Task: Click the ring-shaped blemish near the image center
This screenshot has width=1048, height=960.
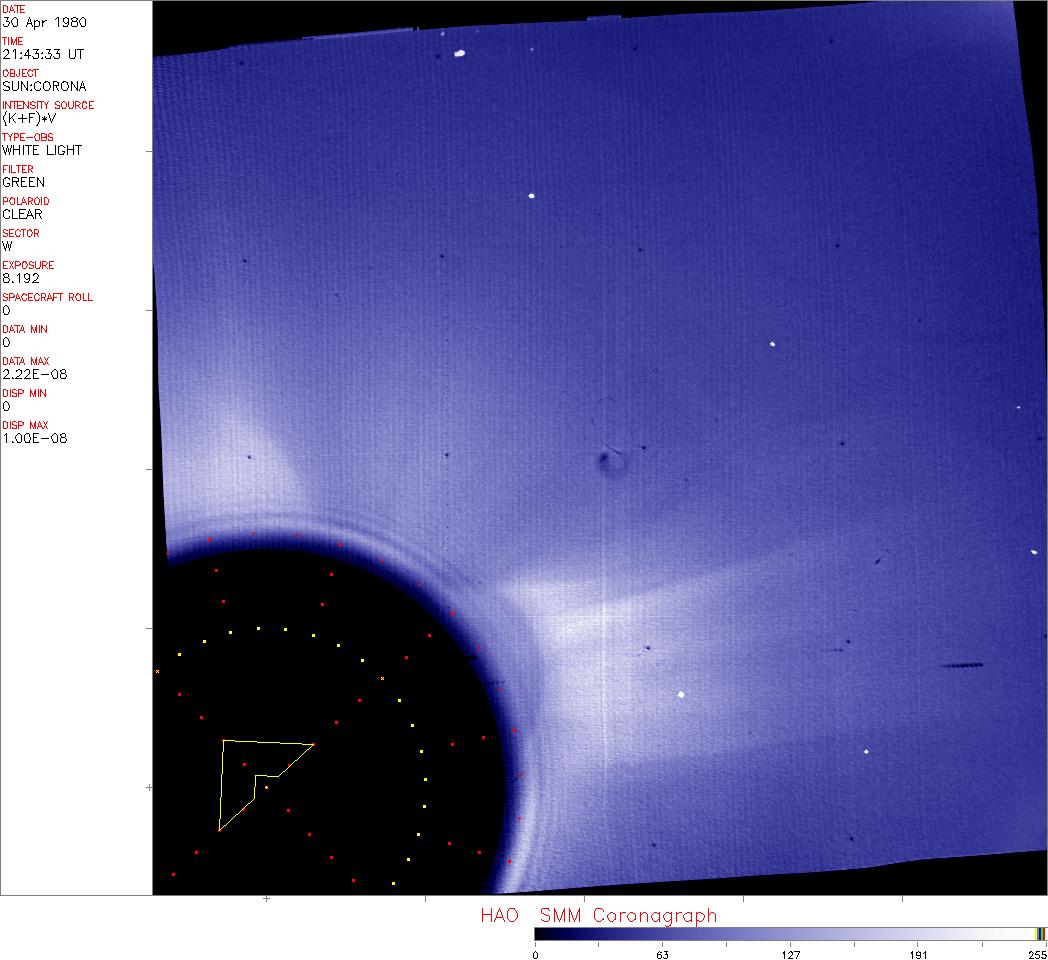Action: [x=606, y=460]
